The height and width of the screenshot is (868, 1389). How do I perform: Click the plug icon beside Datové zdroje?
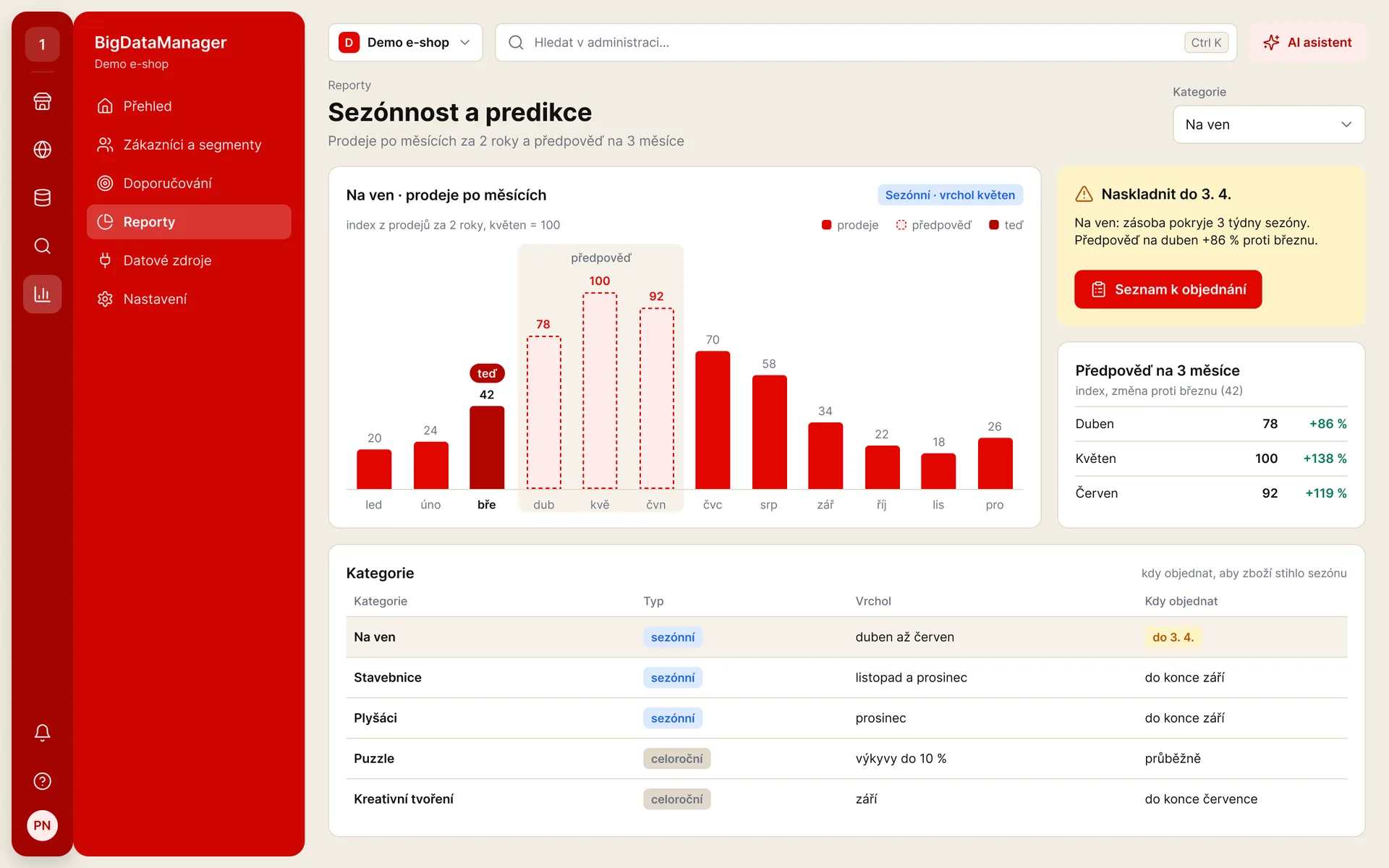(x=105, y=260)
